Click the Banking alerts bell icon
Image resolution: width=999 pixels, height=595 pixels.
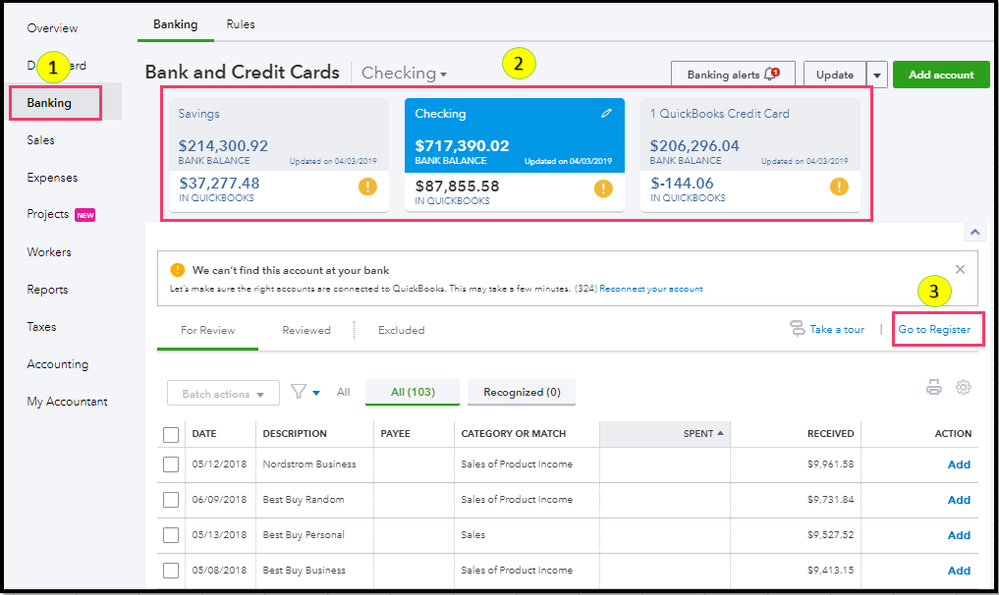[771, 74]
